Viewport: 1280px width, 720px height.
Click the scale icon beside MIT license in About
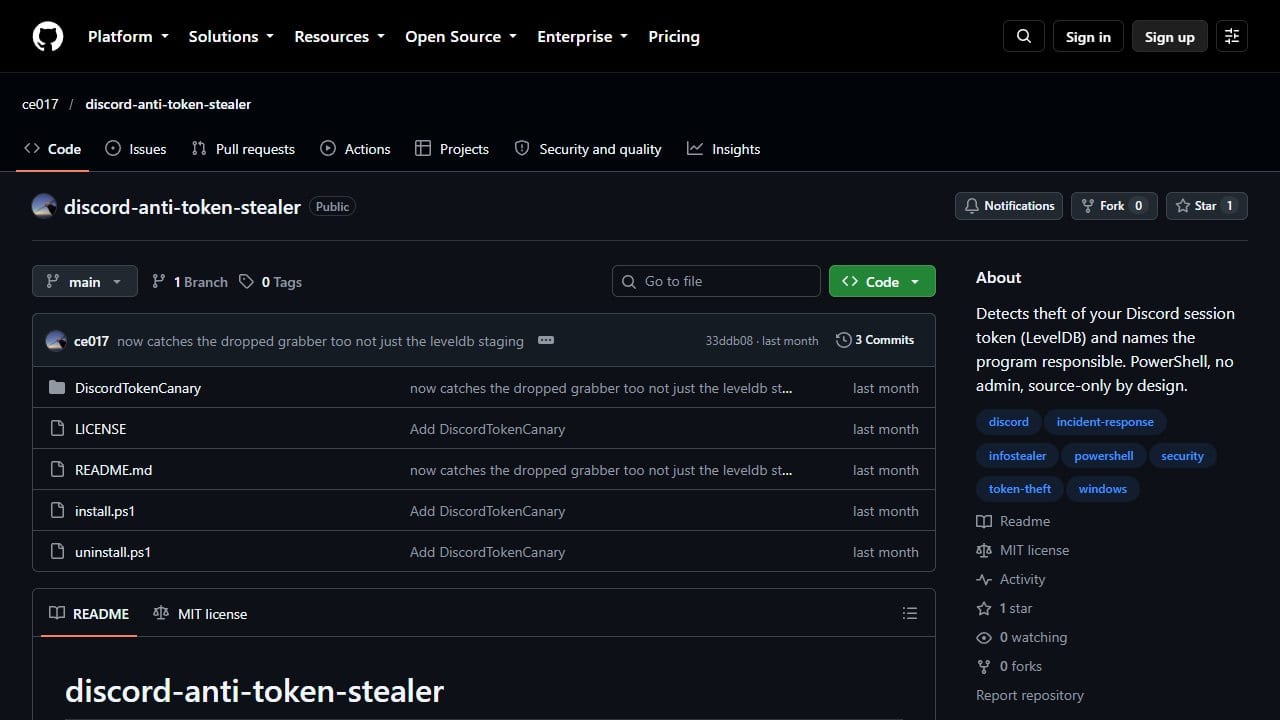tap(984, 550)
